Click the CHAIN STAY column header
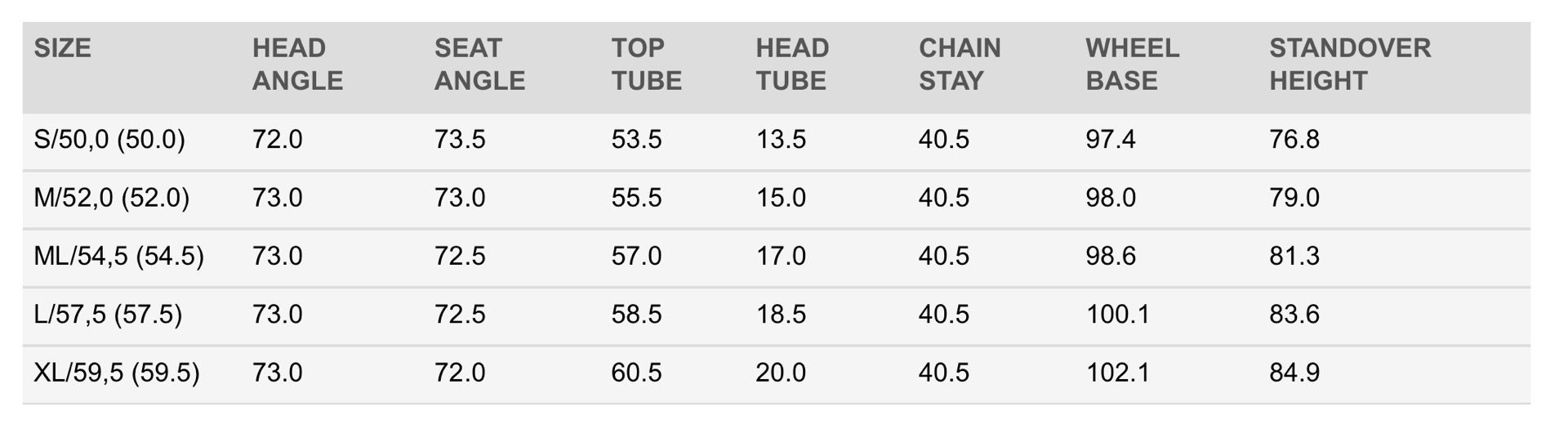Image resolution: width=1568 pixels, height=447 pixels. click(x=960, y=65)
